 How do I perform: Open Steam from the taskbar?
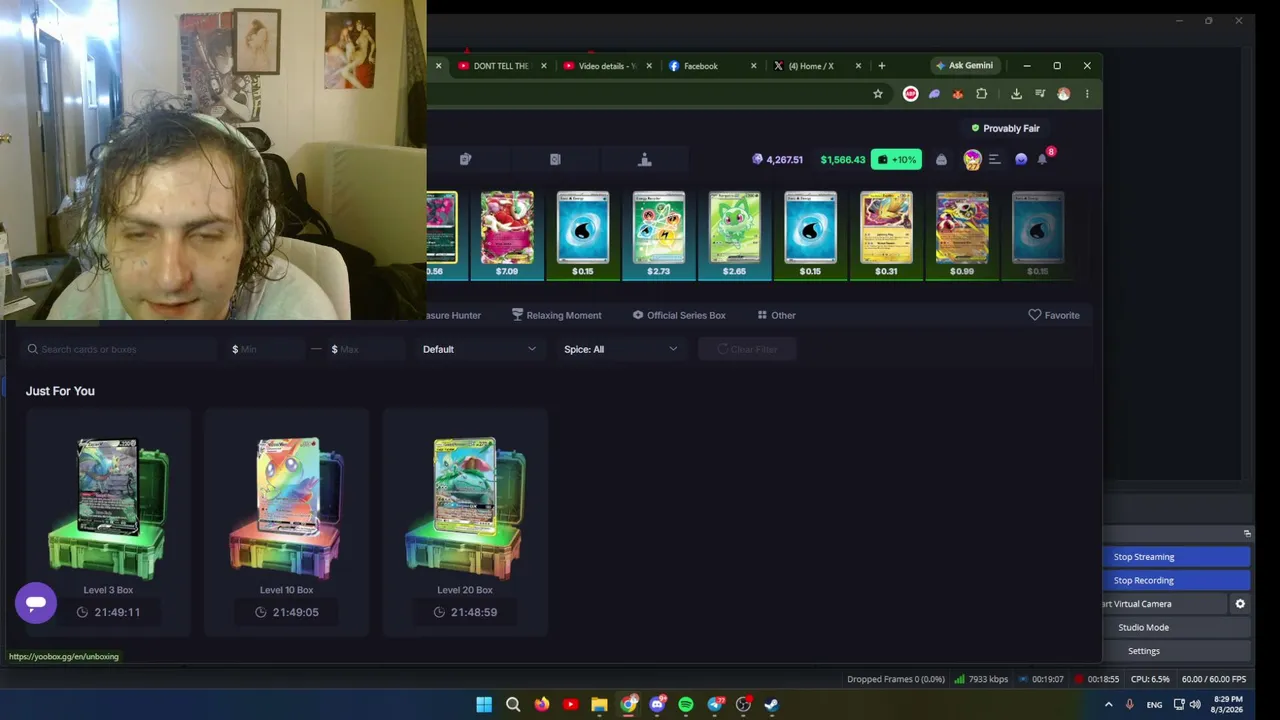772,704
